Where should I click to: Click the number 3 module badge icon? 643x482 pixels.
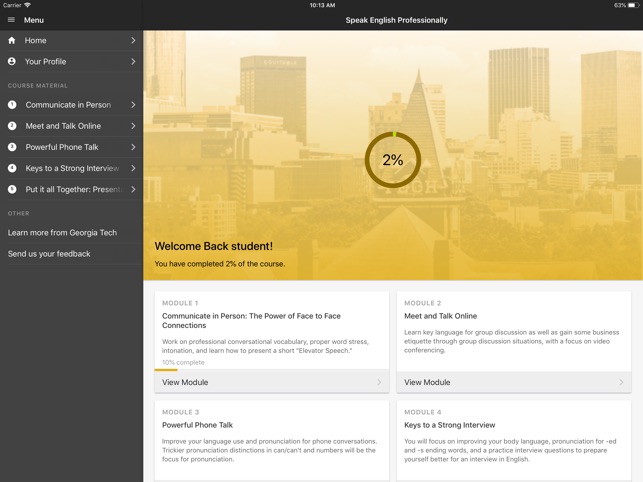(x=12, y=147)
